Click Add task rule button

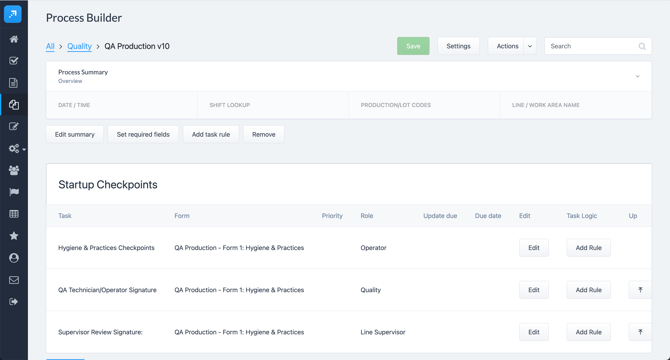(211, 135)
